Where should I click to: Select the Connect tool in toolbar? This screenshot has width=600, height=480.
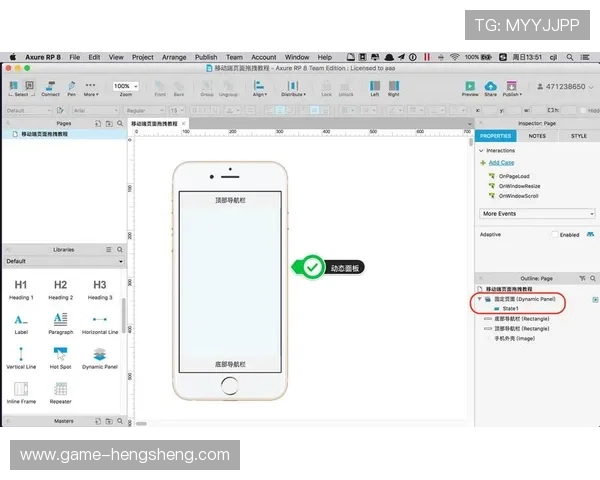click(50, 89)
